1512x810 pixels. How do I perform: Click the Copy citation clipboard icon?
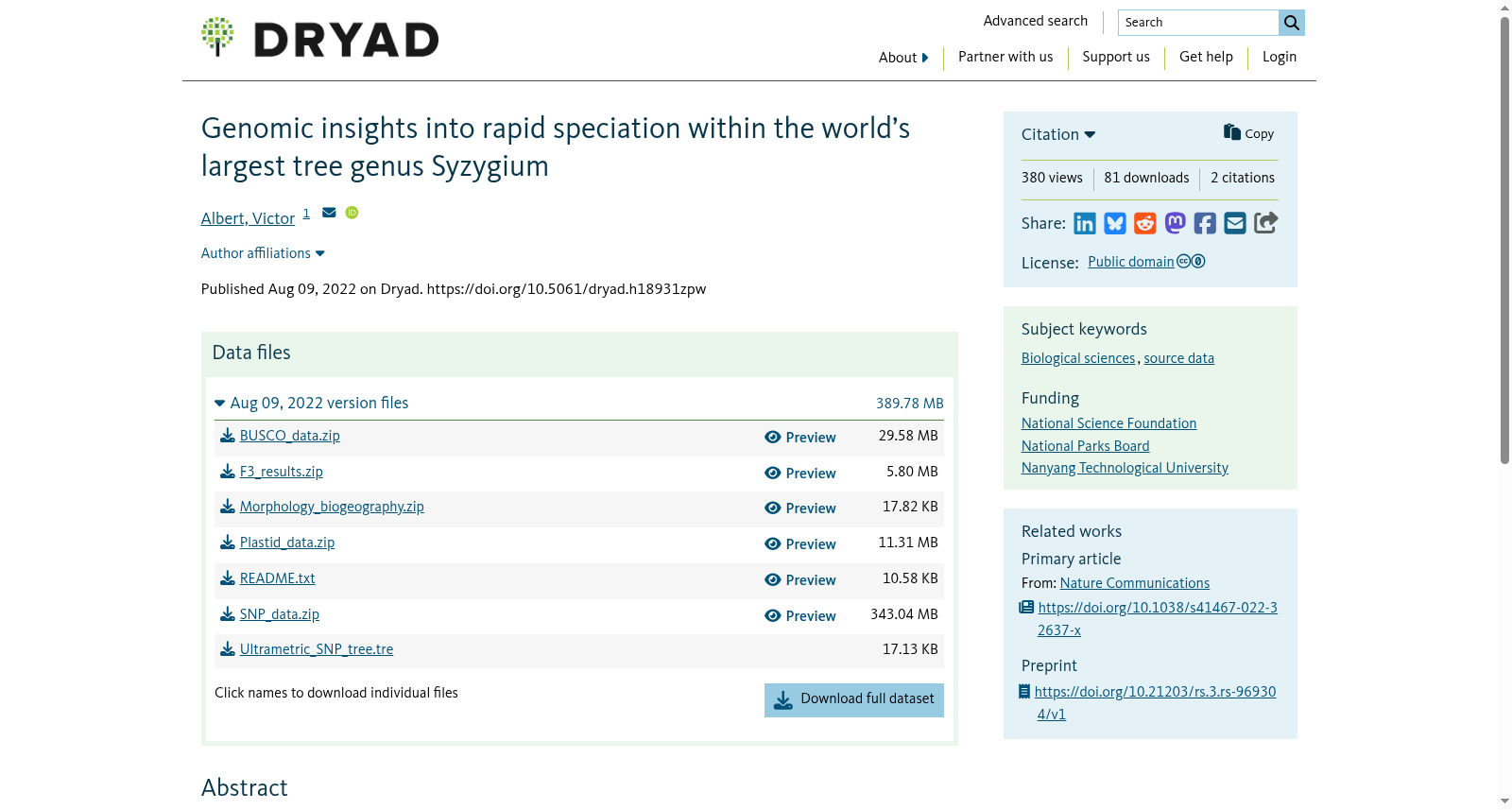tap(1232, 132)
